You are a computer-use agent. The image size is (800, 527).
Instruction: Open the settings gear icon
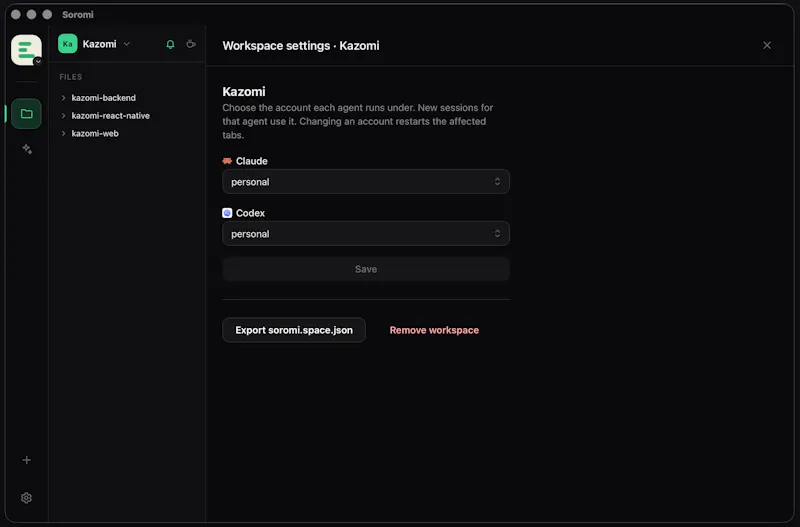[x=27, y=498]
